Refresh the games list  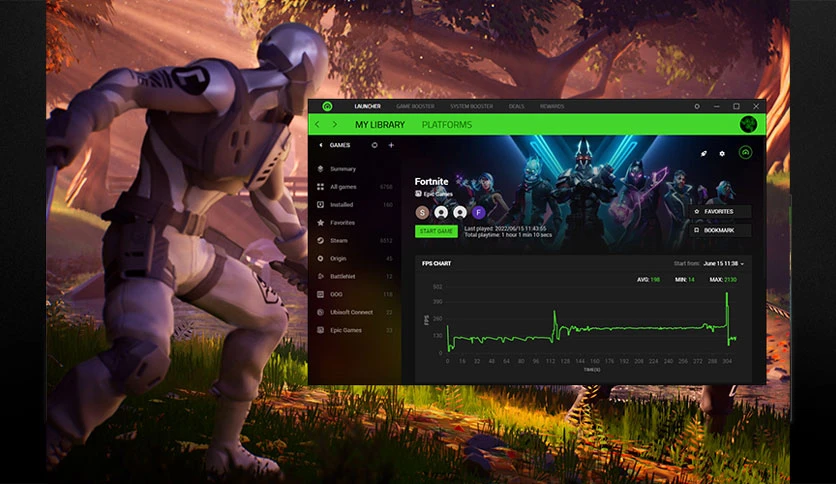point(374,145)
